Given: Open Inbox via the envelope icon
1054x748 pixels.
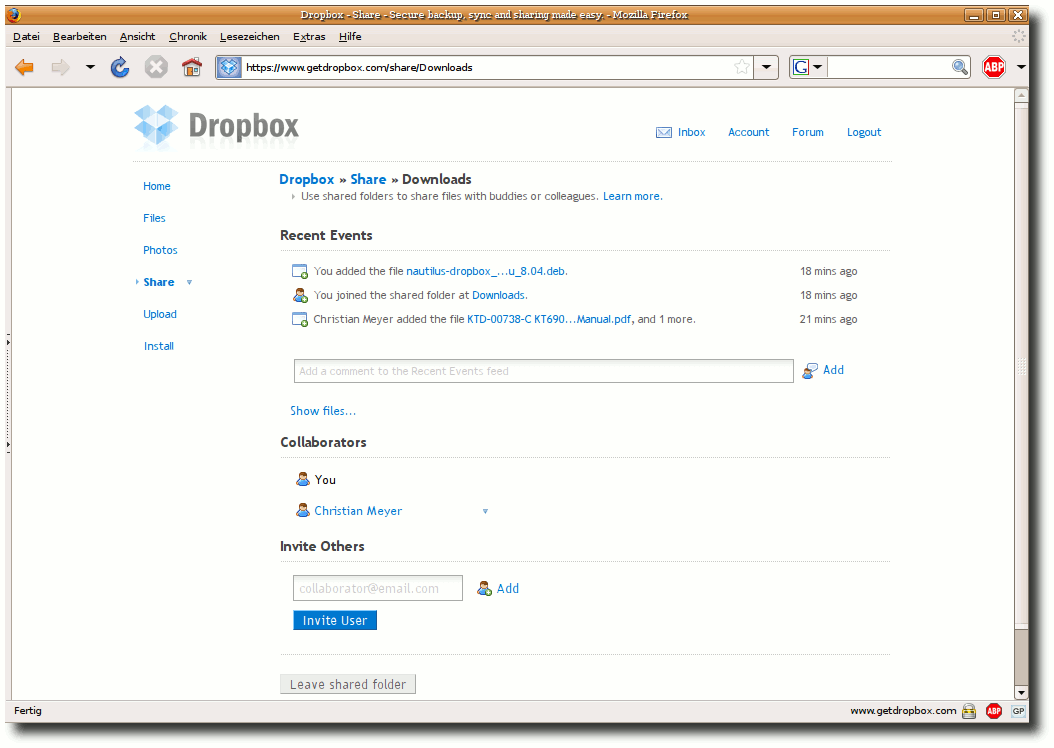Looking at the screenshot, I should pos(663,132).
